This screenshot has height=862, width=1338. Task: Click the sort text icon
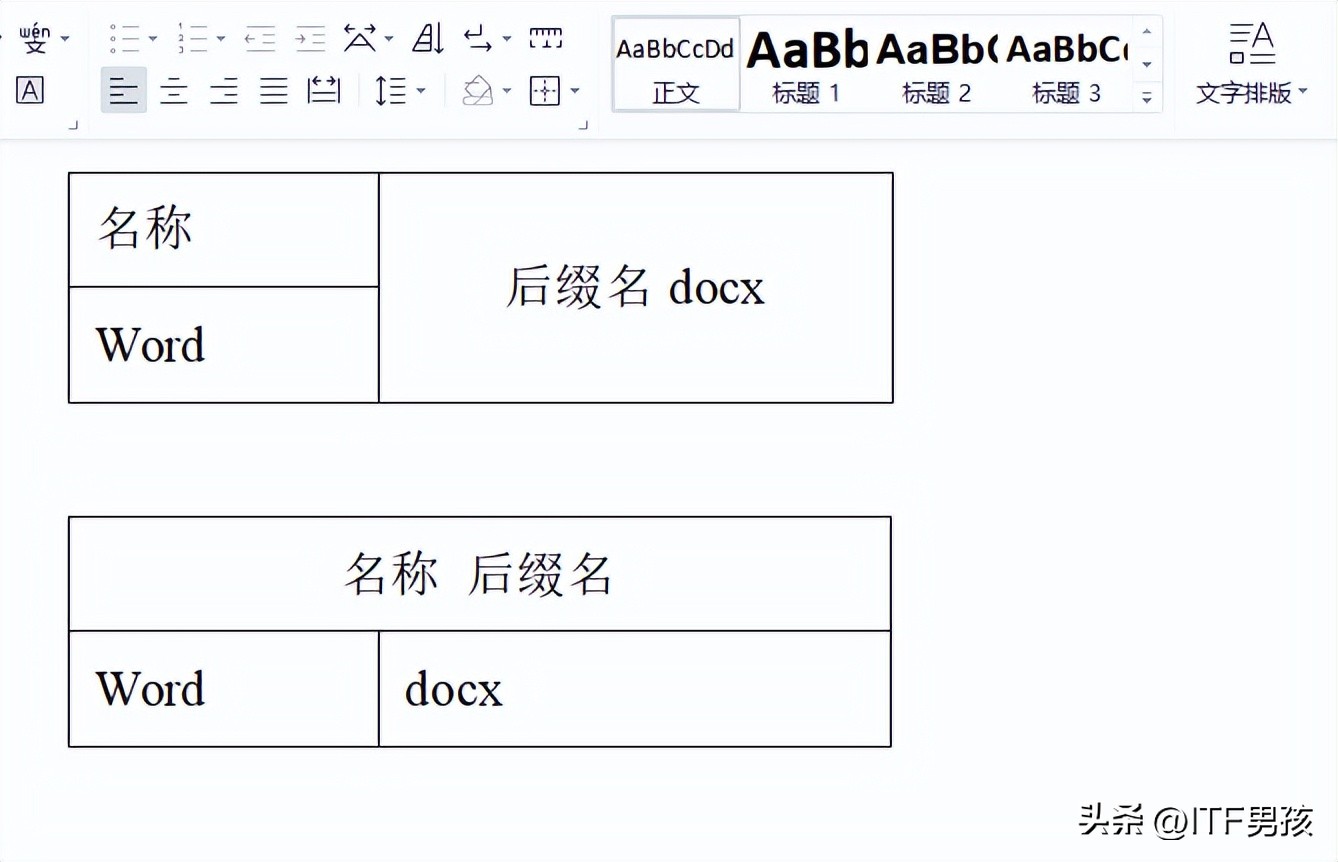[x=427, y=38]
